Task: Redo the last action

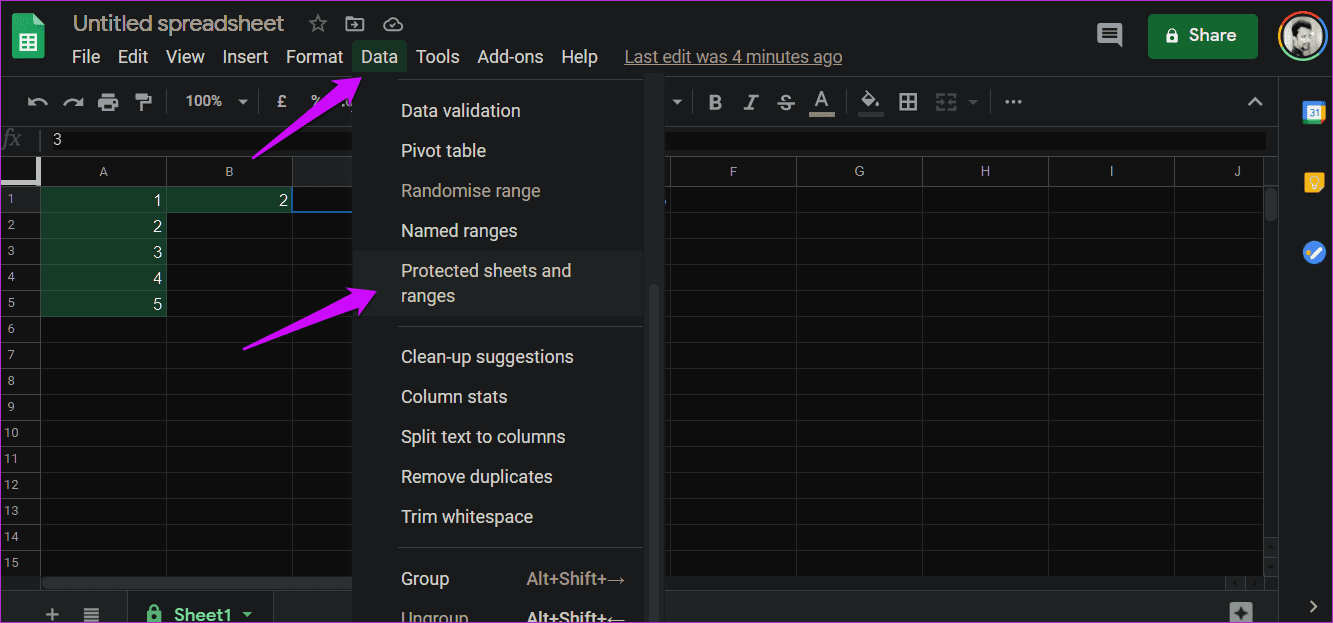Action: (73, 101)
